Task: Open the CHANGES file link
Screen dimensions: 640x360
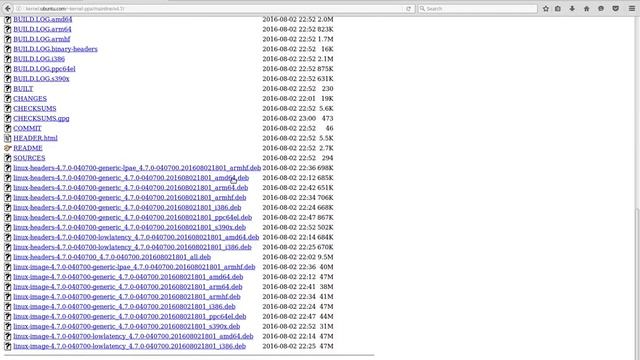Action: click(x=30, y=99)
